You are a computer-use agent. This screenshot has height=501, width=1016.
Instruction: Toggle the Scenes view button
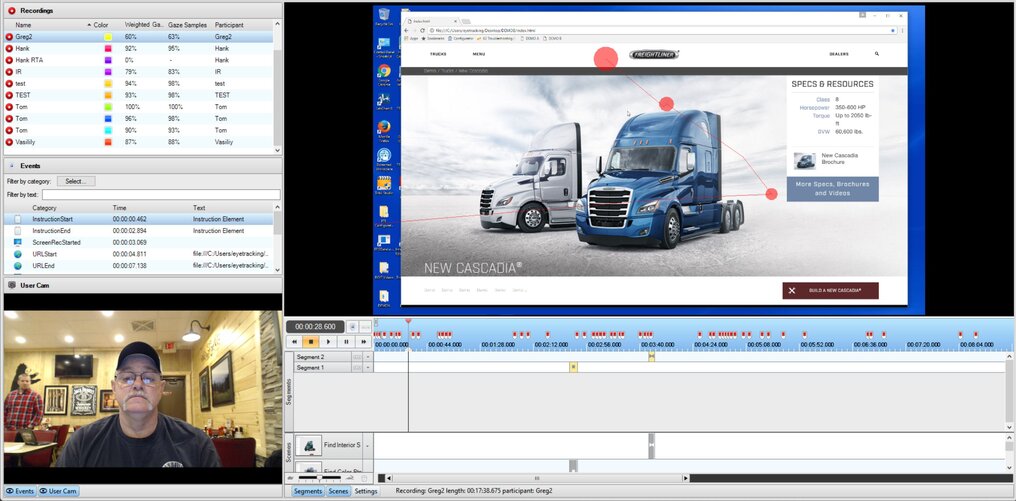(x=338, y=491)
